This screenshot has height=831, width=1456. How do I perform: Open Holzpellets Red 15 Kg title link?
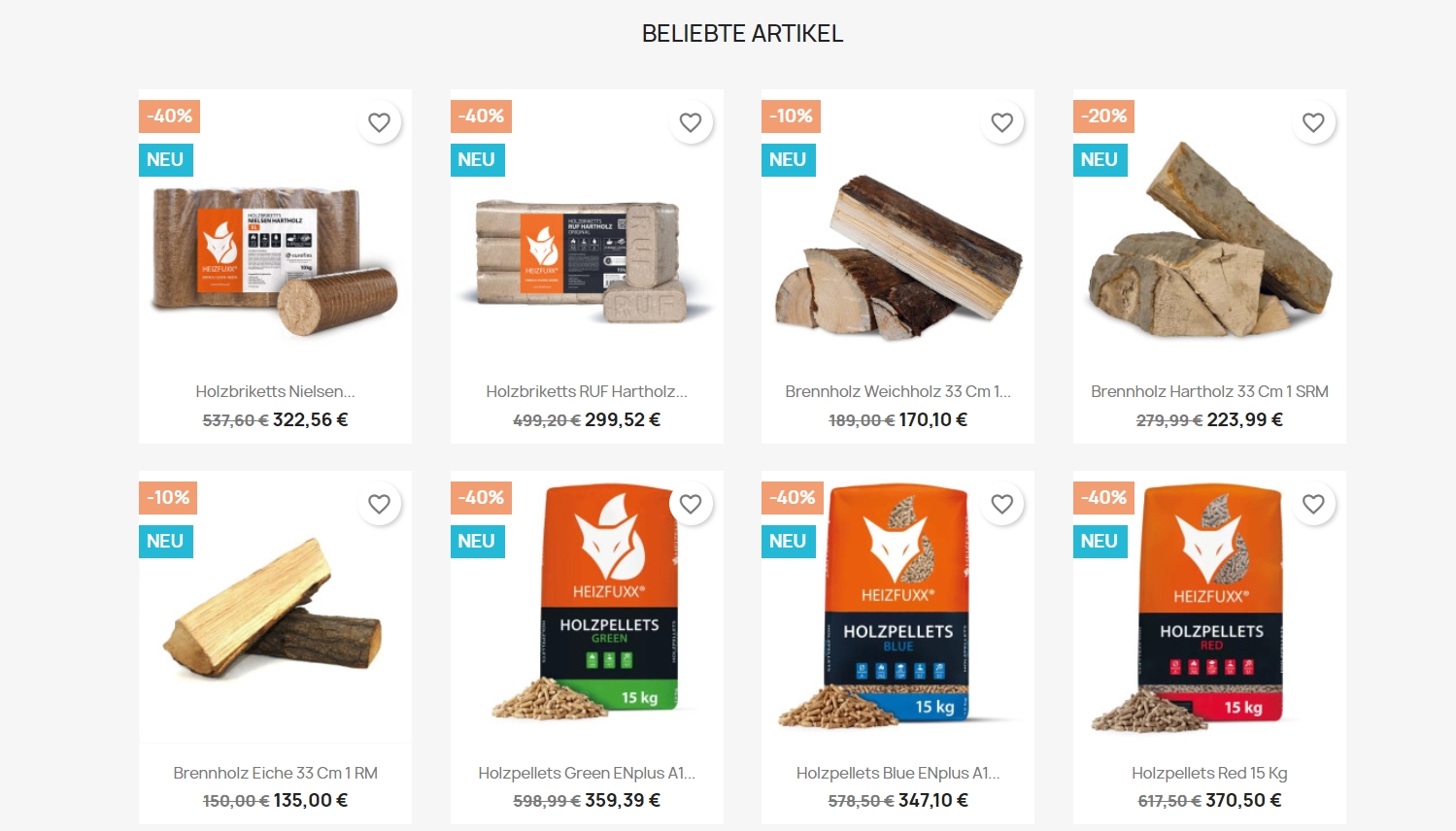coord(1209,773)
